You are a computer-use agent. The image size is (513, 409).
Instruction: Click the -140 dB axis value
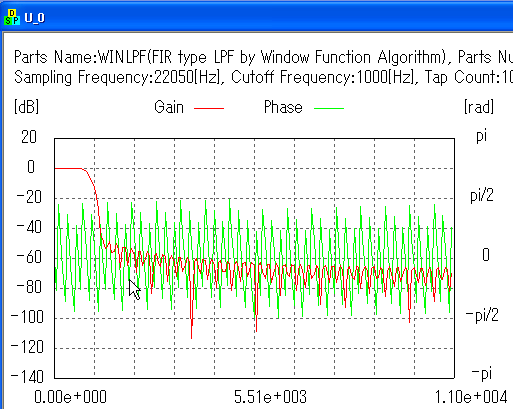point(27,377)
